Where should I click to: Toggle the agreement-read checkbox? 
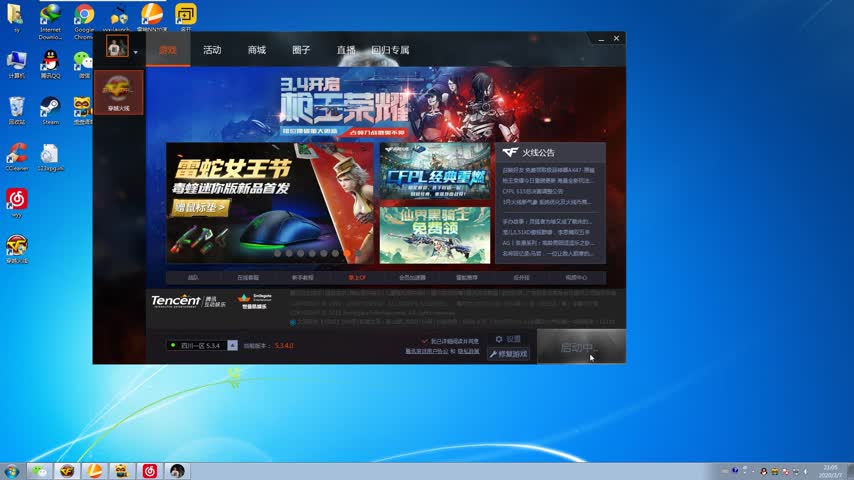pyautogui.click(x=424, y=342)
